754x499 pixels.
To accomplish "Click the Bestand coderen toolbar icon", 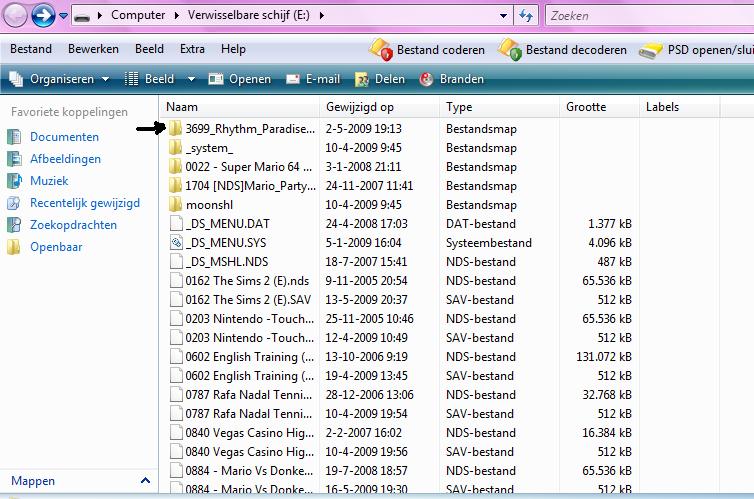I will pos(381,50).
